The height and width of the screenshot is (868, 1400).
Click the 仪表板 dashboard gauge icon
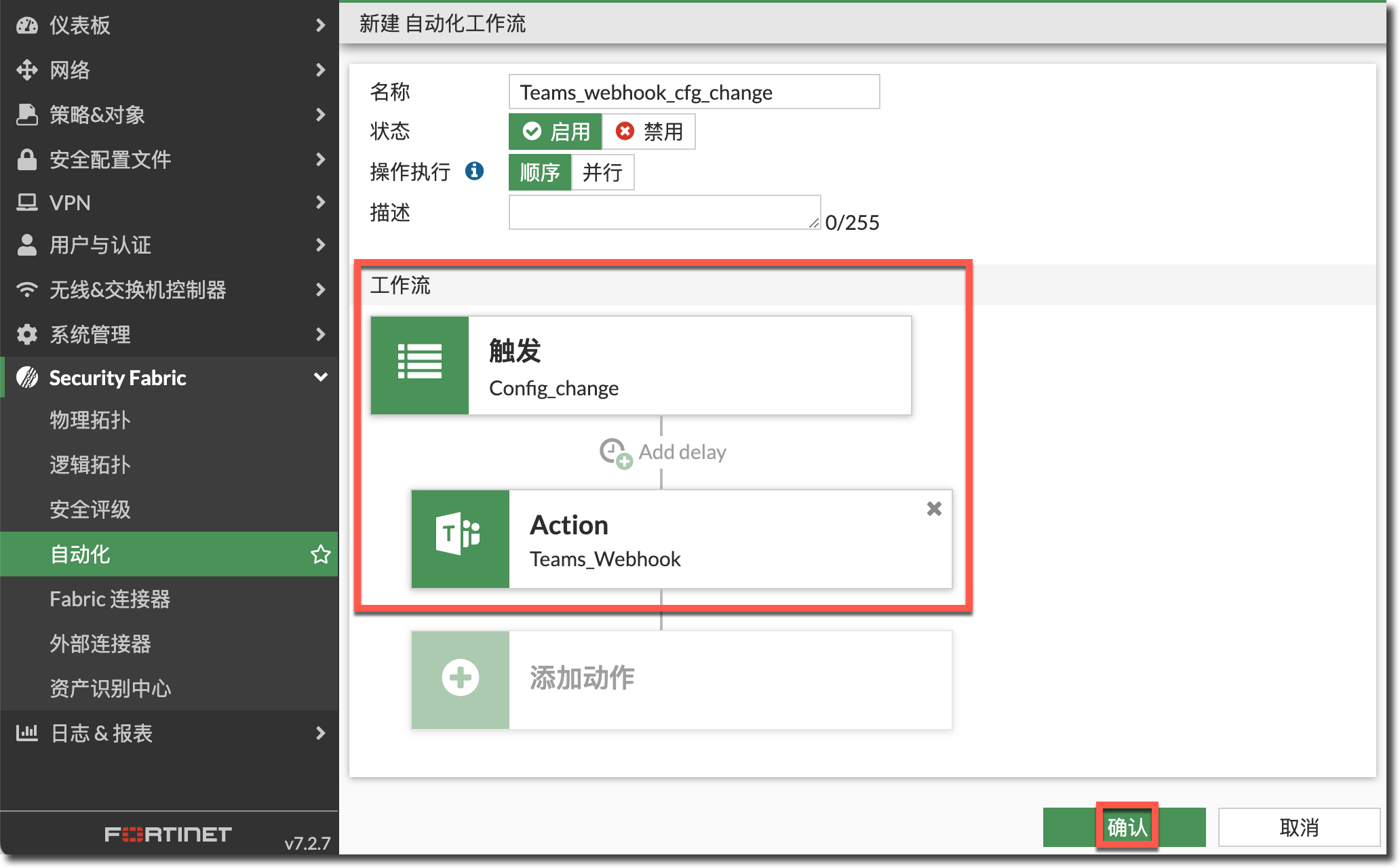27,25
